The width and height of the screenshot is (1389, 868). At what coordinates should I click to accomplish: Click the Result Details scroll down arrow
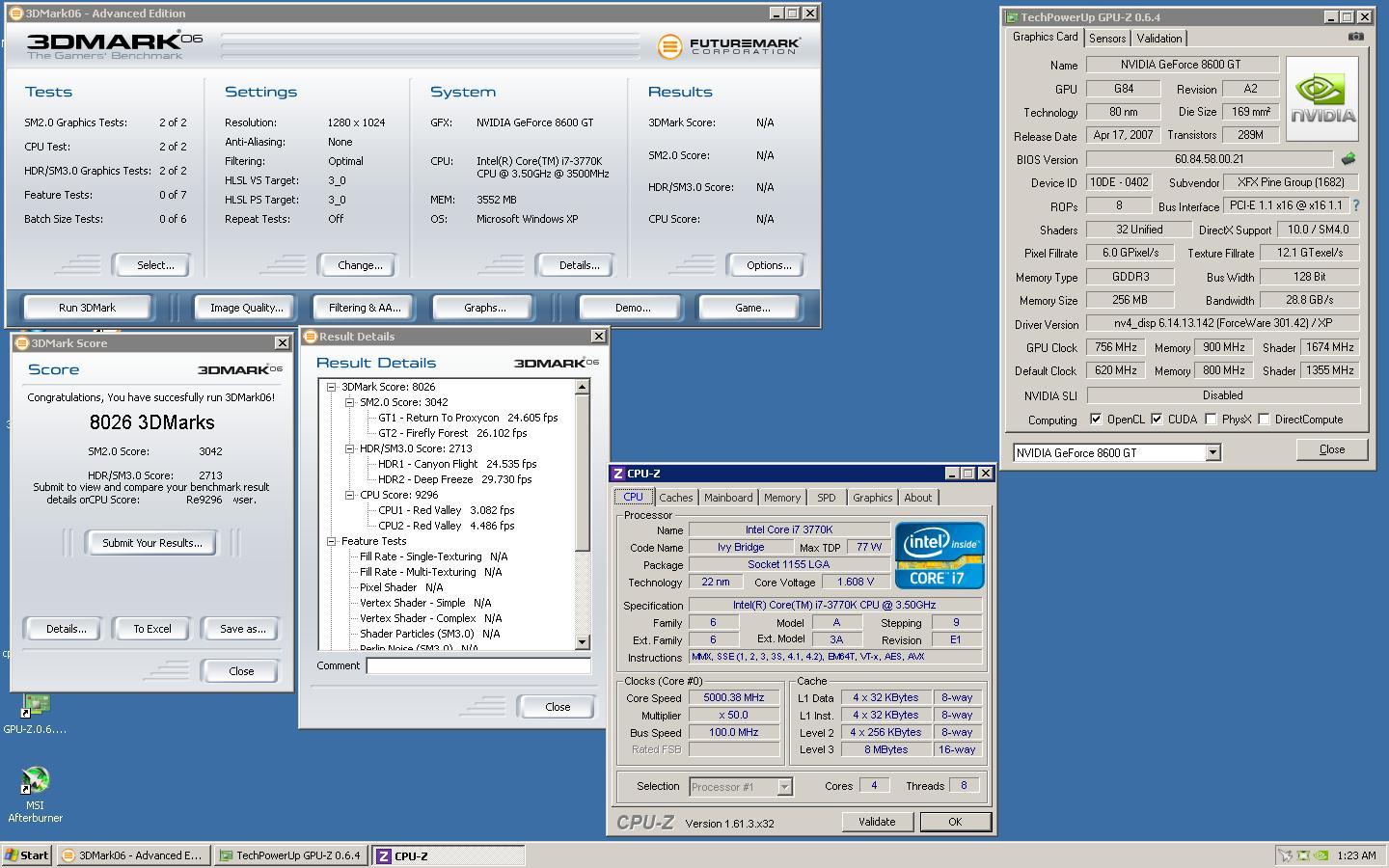[582, 642]
